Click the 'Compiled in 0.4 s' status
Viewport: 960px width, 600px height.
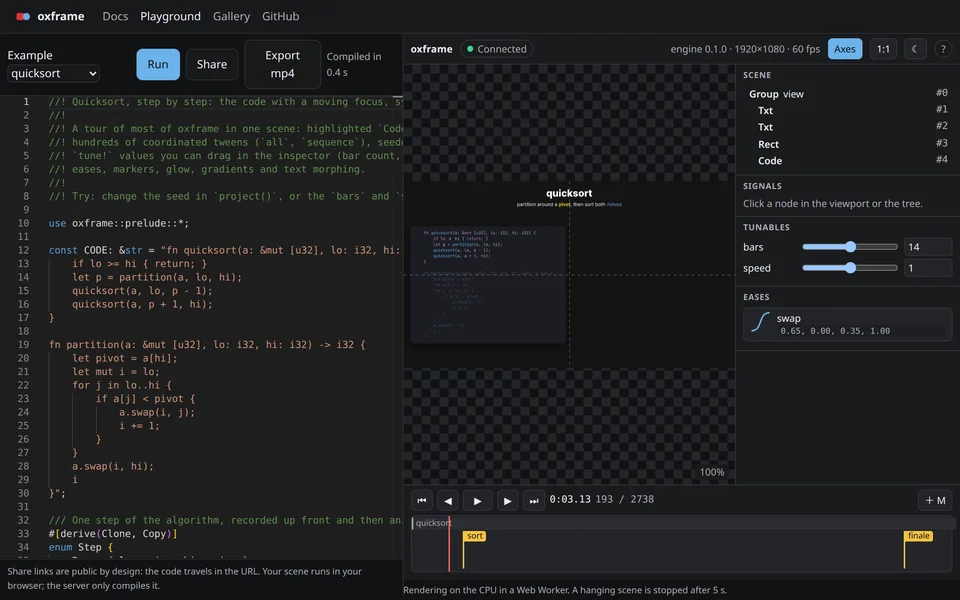click(x=354, y=64)
